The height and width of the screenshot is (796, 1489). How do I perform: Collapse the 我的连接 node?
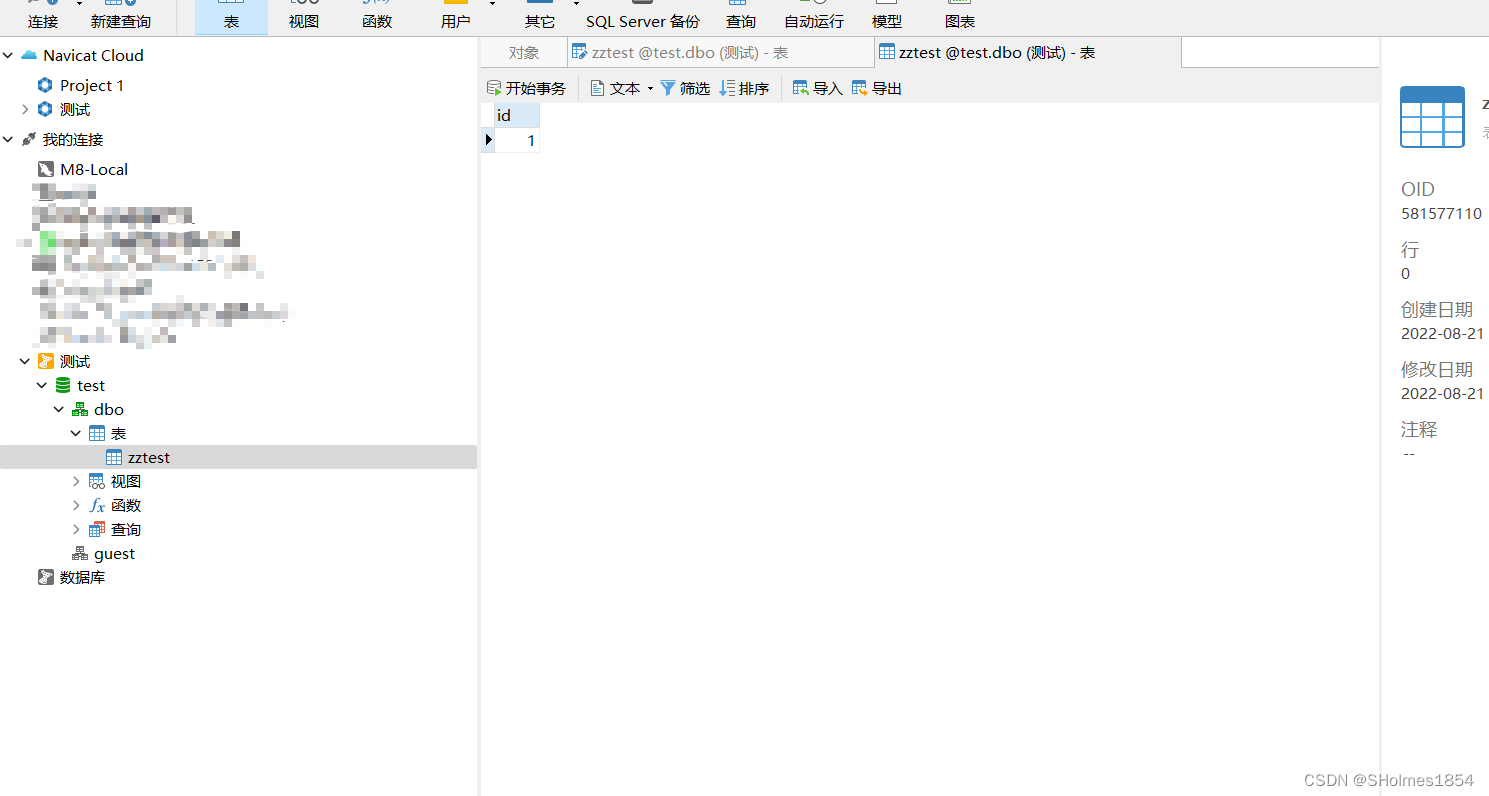click(8, 139)
